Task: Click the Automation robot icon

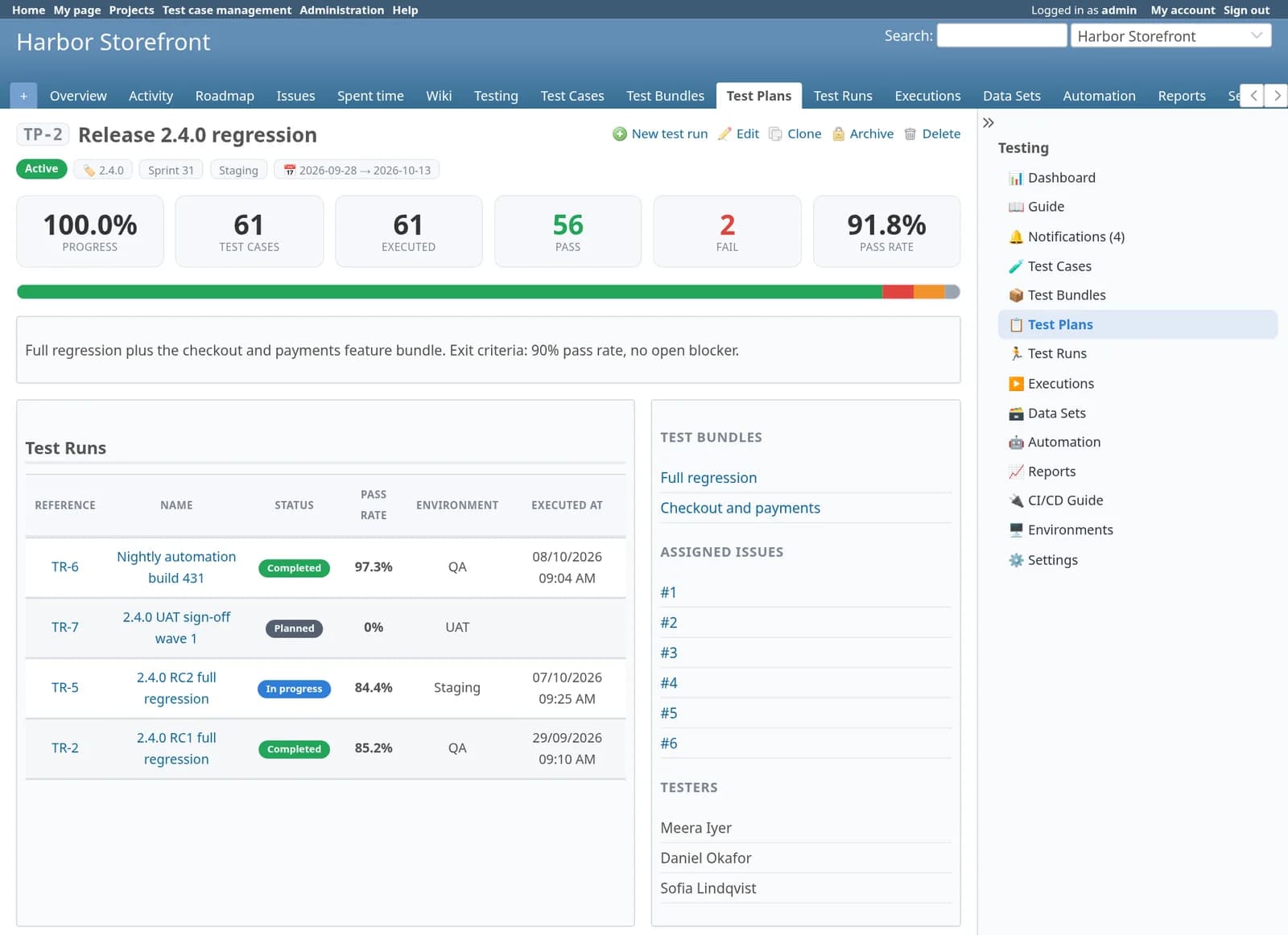Action: [x=1016, y=442]
